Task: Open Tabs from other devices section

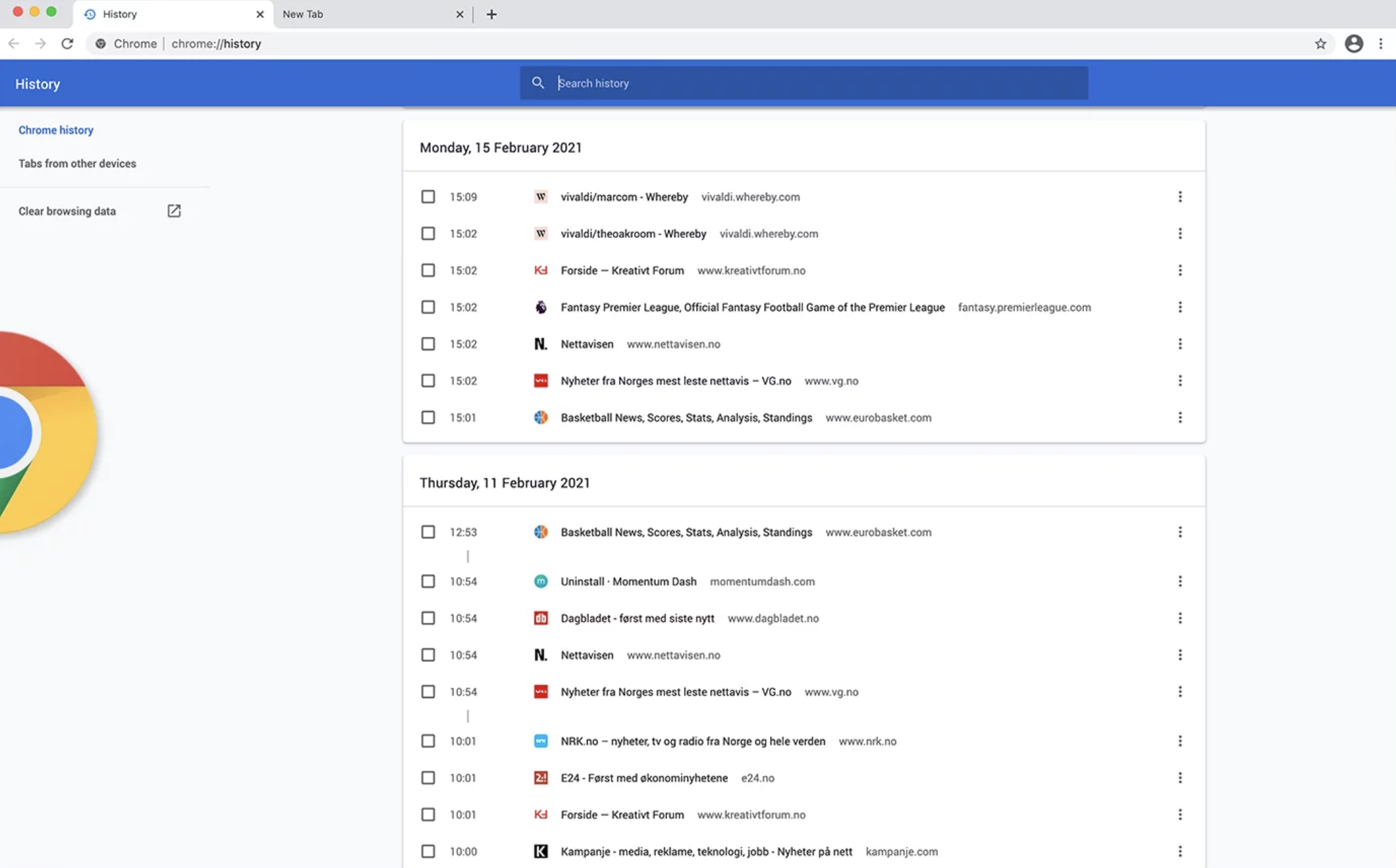Action: (x=77, y=163)
